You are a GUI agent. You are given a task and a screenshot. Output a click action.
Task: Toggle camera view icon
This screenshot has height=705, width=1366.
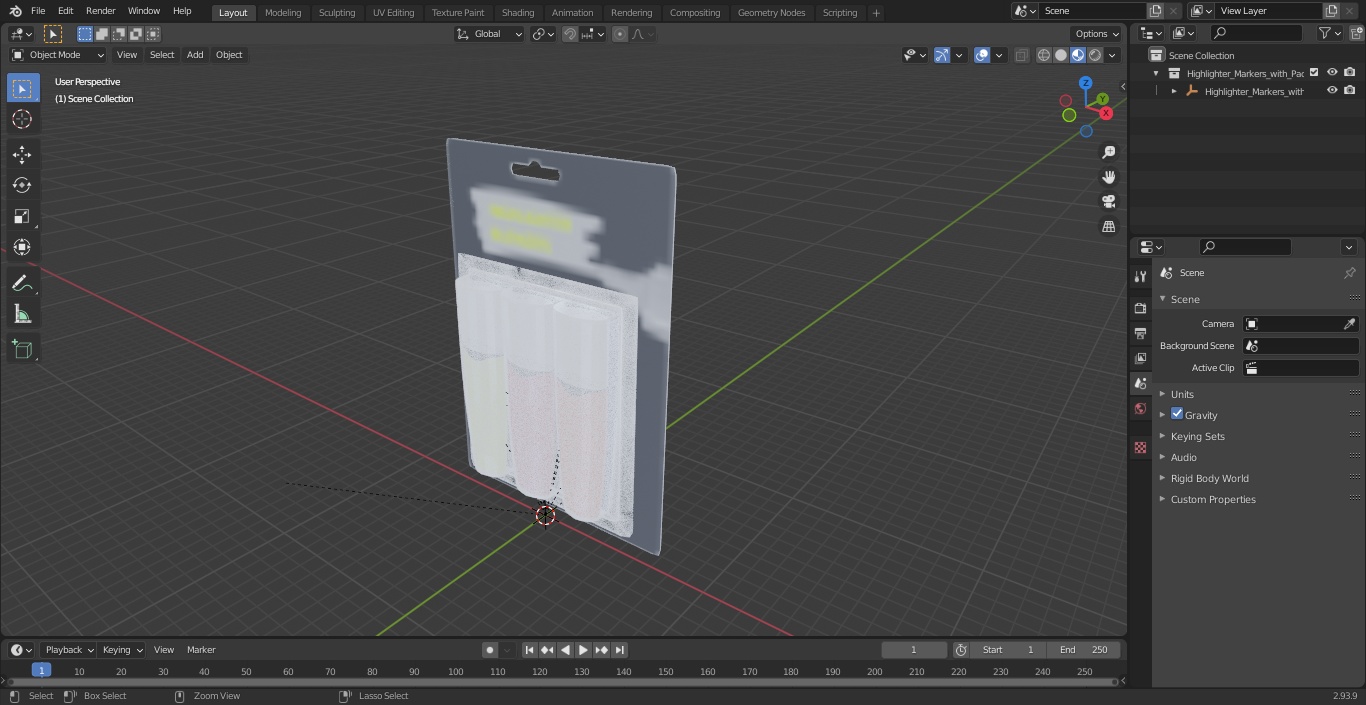(1108, 202)
